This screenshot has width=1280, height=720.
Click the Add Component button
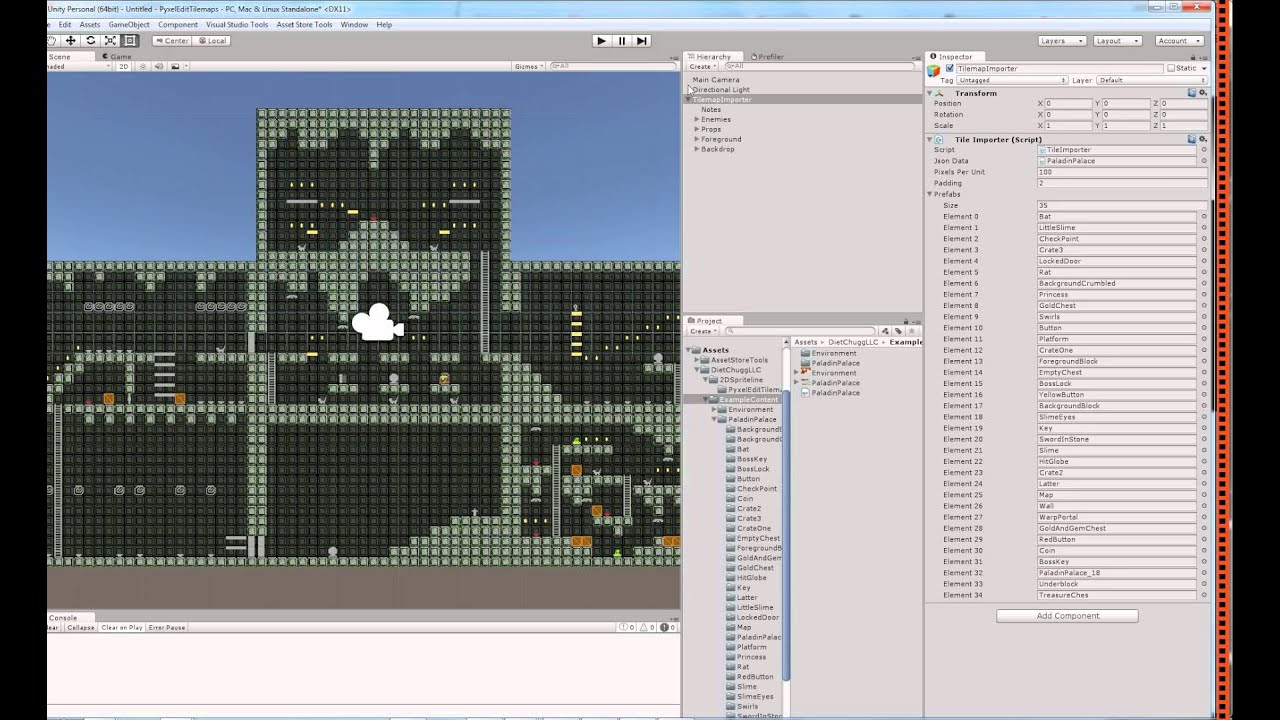1067,616
